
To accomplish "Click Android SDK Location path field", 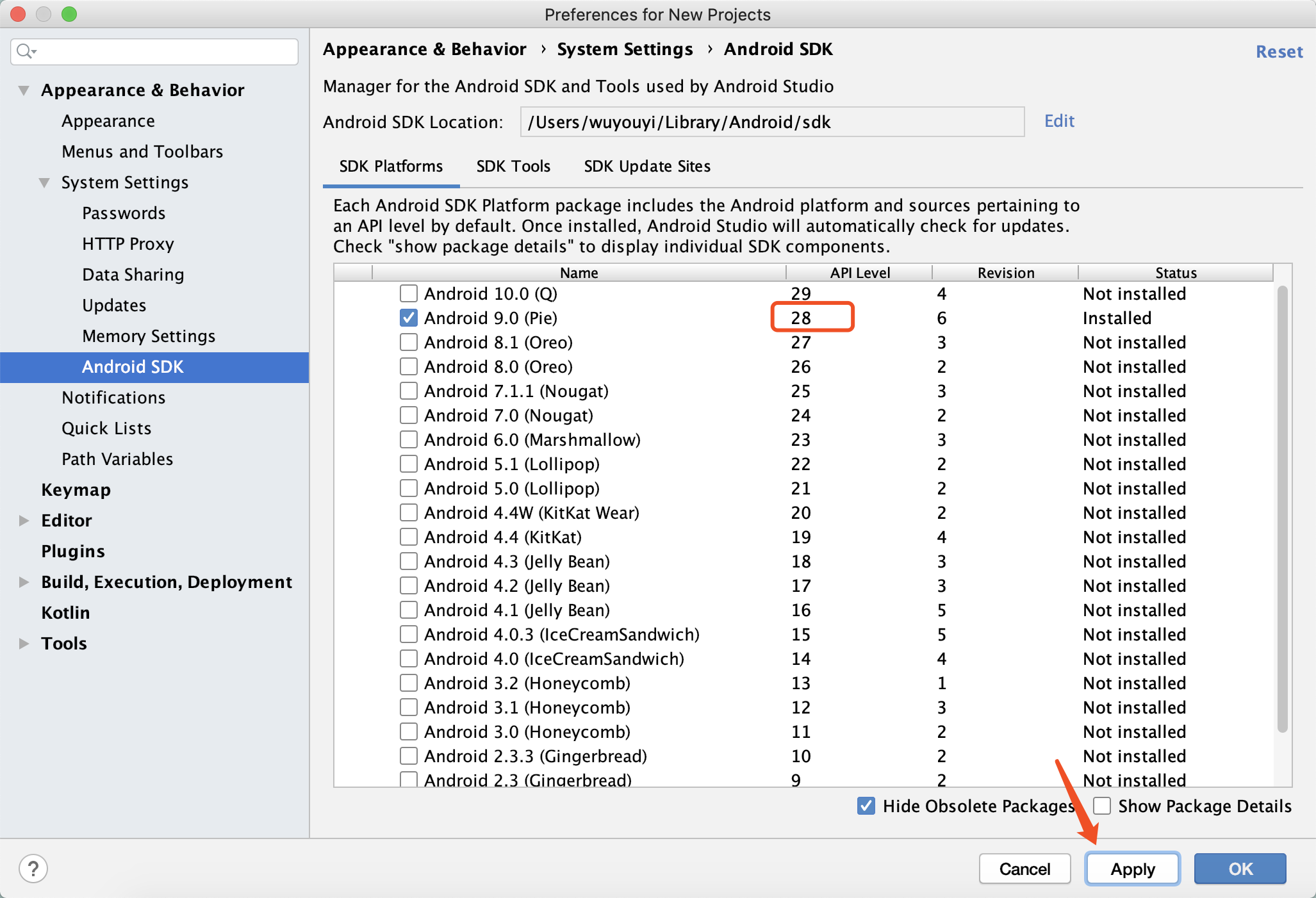I will [772, 122].
